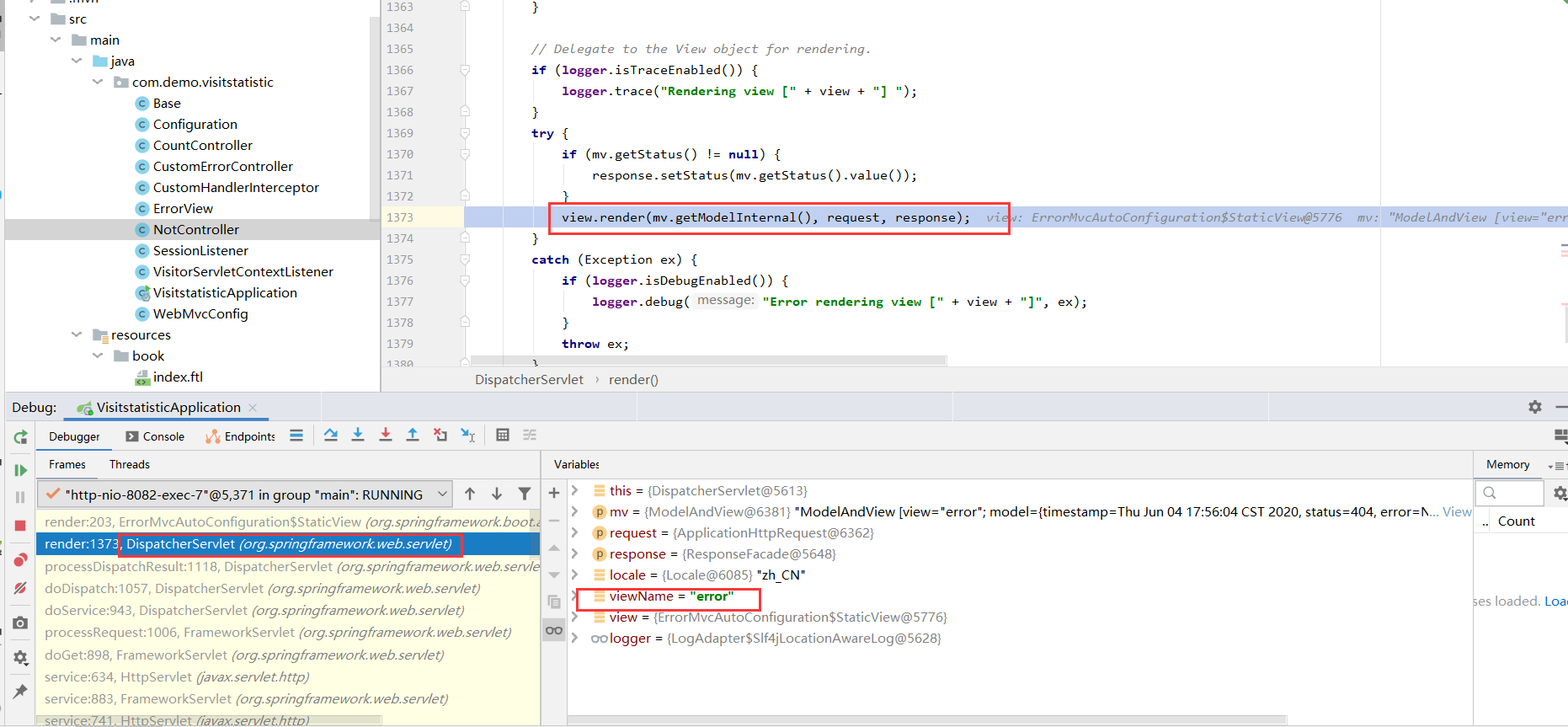The image size is (1568, 727).
Task: Select NotController in project tree
Action: (x=196, y=229)
